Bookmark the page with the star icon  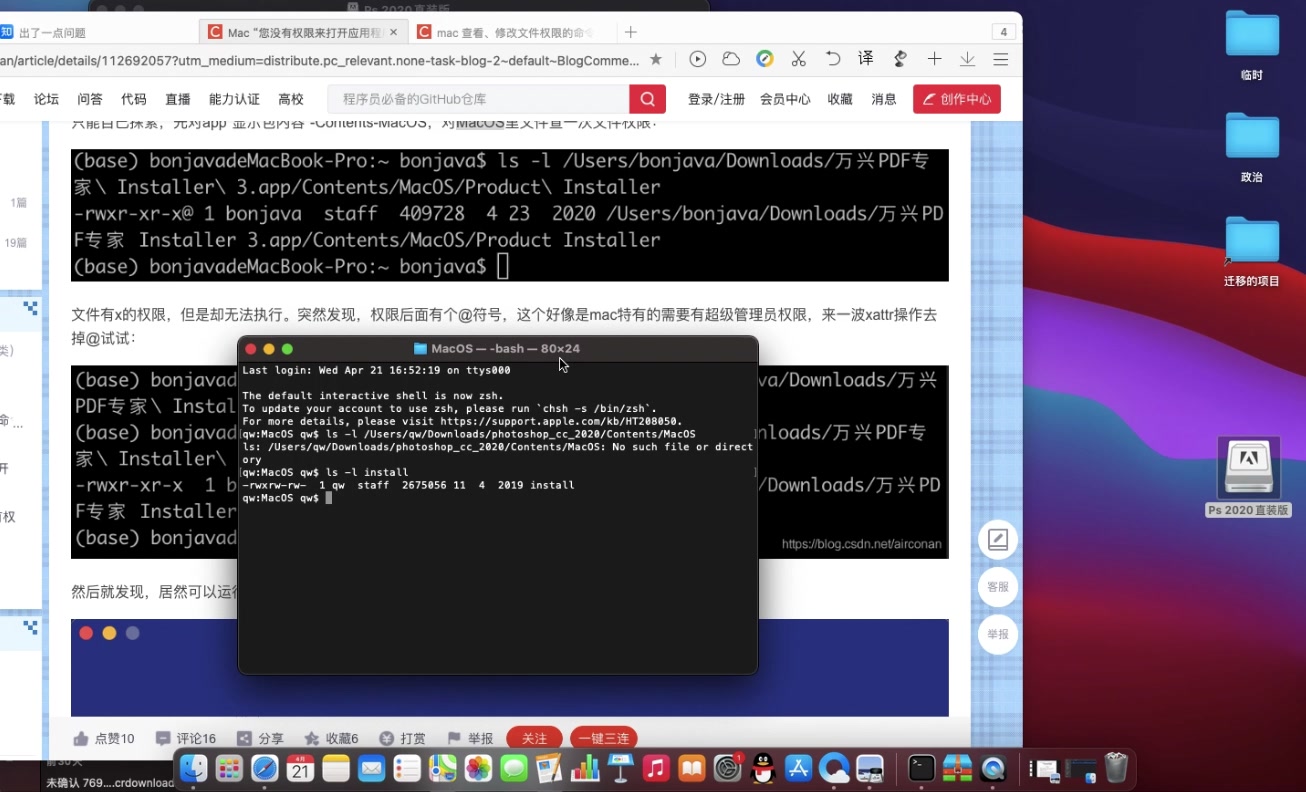656,59
